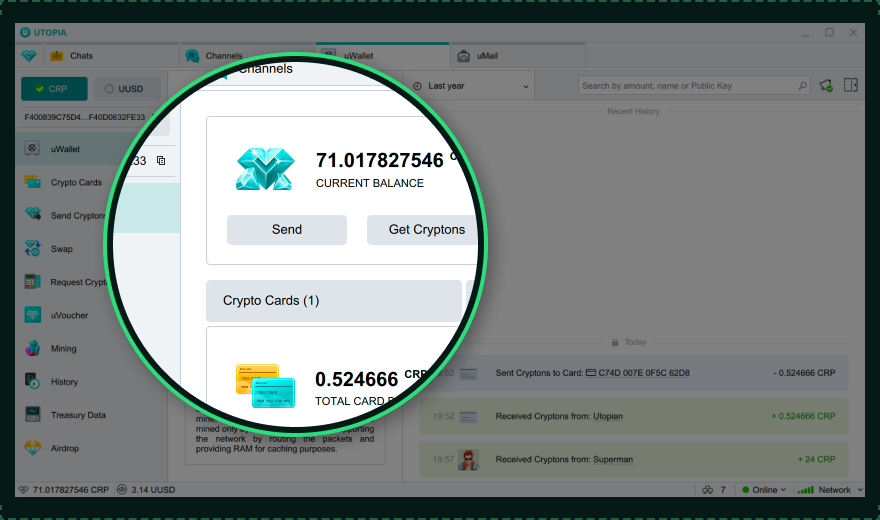Click the card icon in Utopian row

click(x=468, y=417)
